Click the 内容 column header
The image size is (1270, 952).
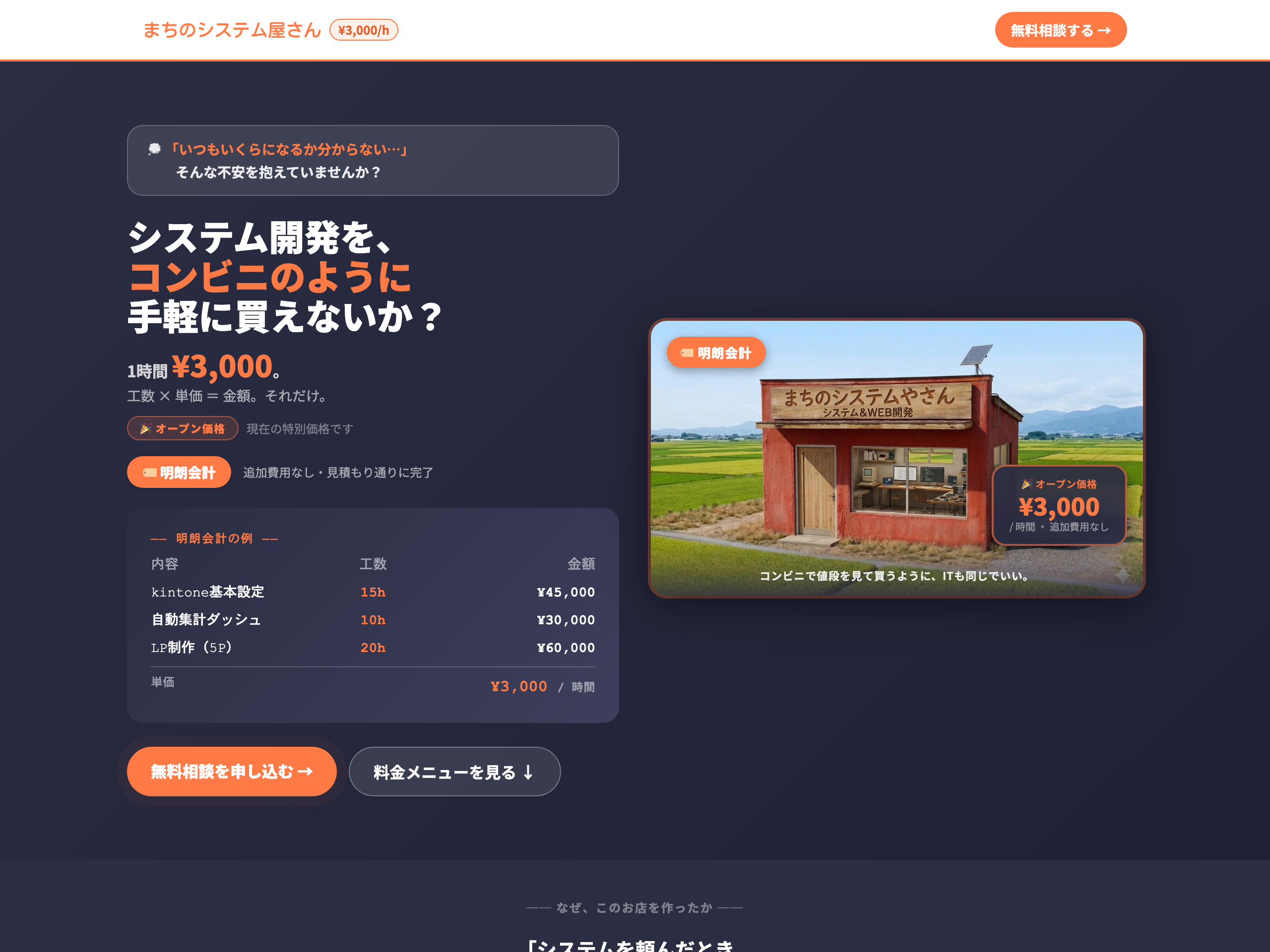click(x=165, y=563)
